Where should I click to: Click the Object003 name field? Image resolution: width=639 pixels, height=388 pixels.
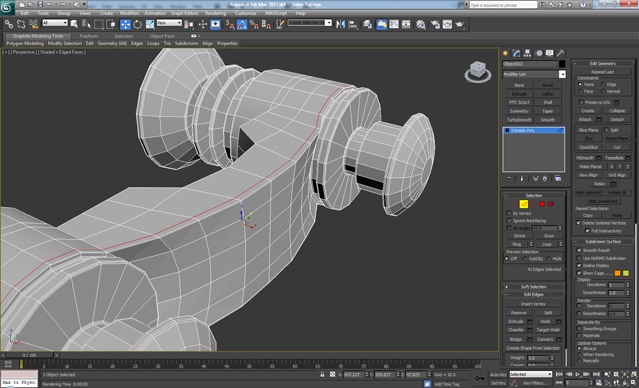[530, 64]
